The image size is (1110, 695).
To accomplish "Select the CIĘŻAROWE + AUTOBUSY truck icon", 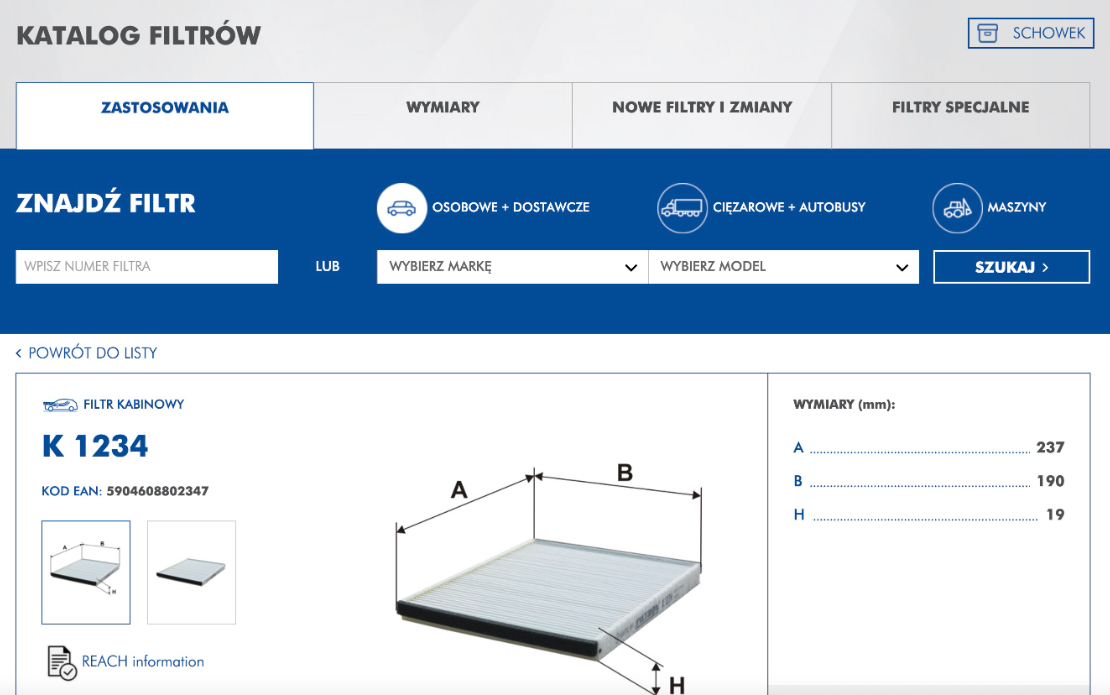I will 682,208.
